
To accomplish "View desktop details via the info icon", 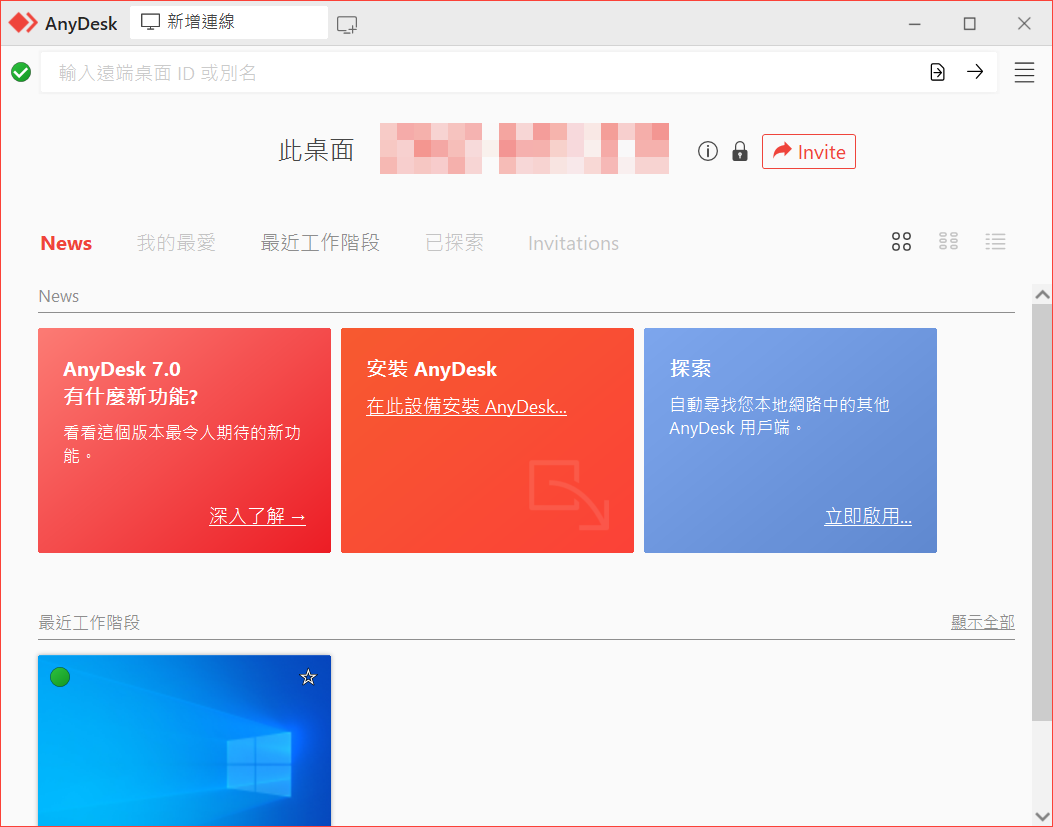I will coord(707,151).
